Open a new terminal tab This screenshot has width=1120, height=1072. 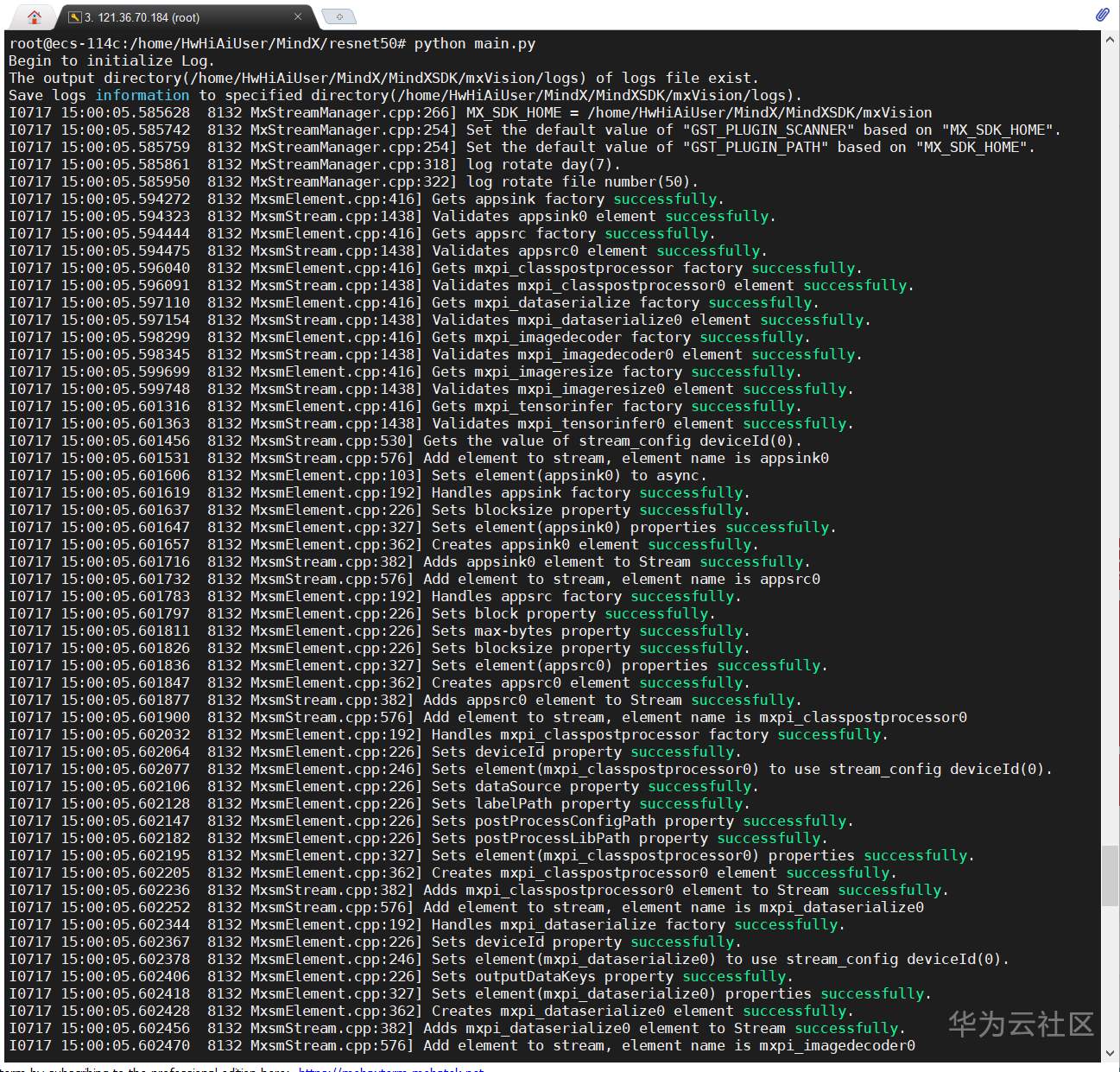pyautogui.click(x=339, y=16)
